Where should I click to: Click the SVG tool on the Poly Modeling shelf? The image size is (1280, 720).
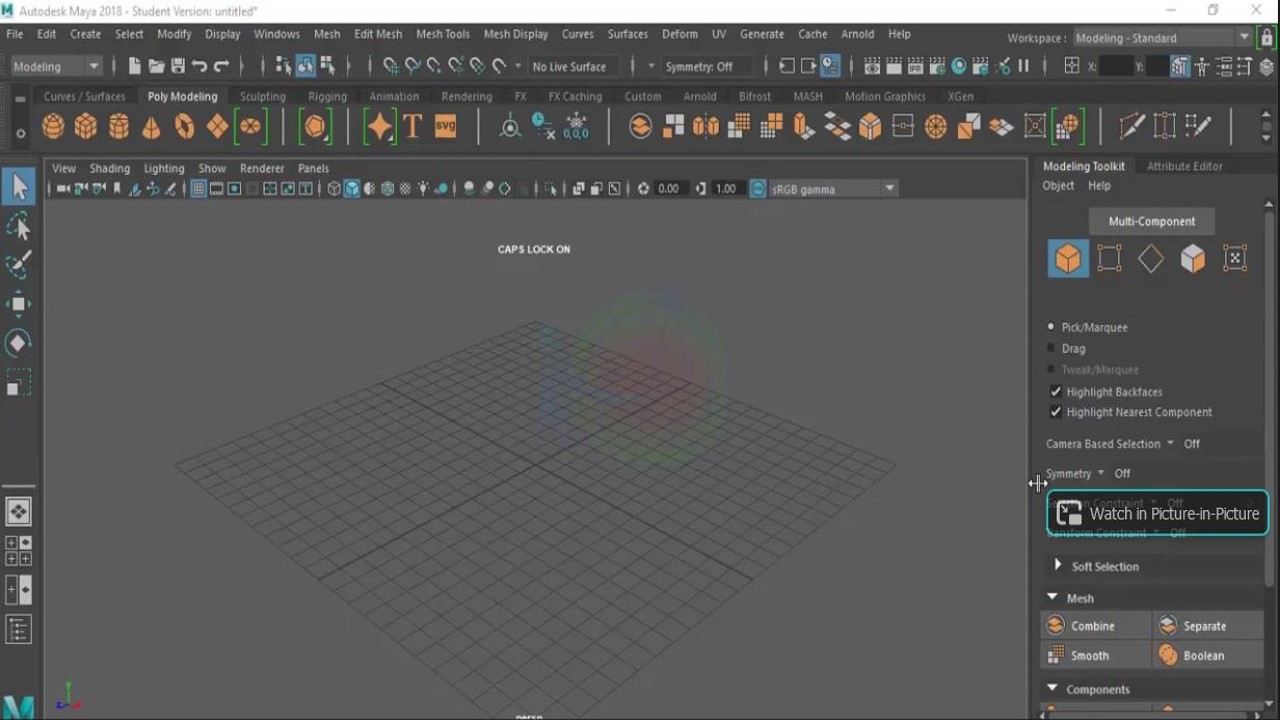point(445,126)
